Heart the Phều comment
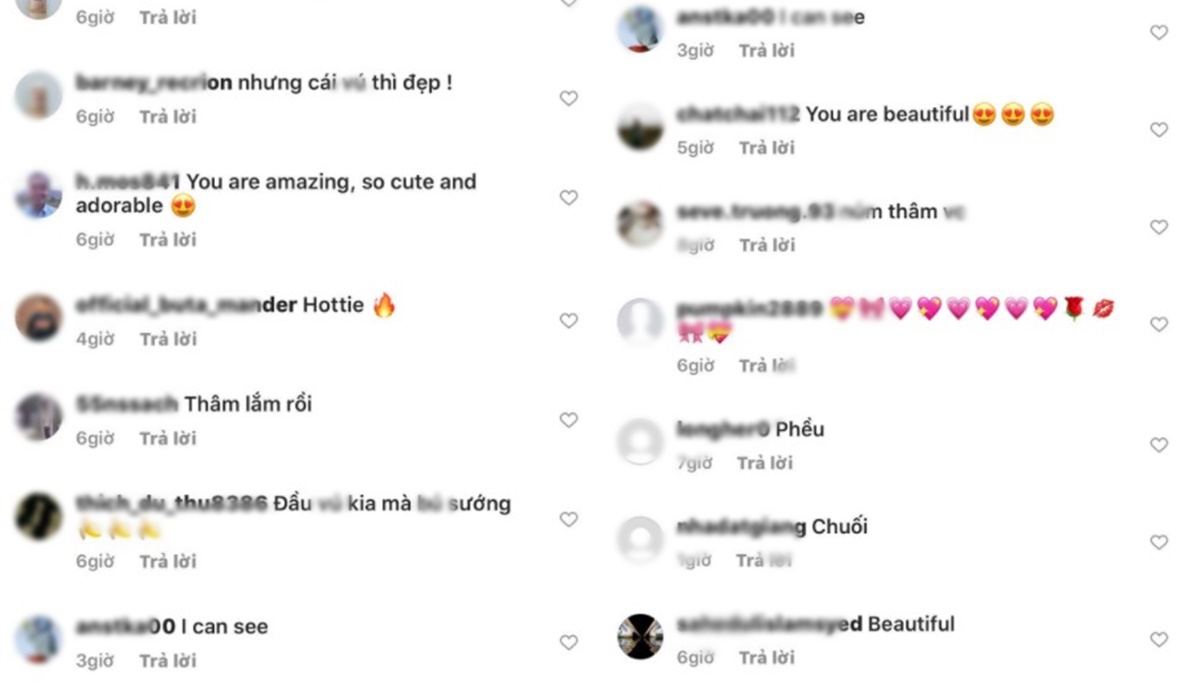Viewport: 1200px width, 700px height. (1159, 445)
